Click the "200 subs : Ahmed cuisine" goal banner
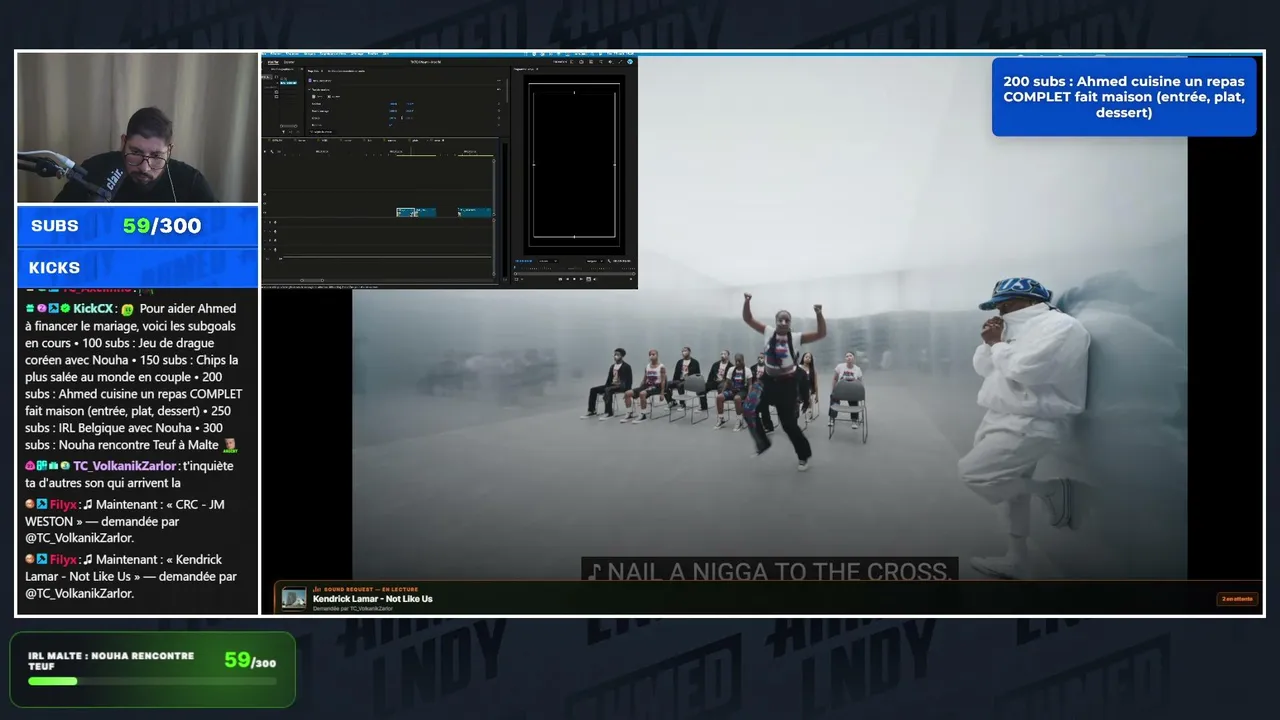1280x720 pixels. point(1124,97)
